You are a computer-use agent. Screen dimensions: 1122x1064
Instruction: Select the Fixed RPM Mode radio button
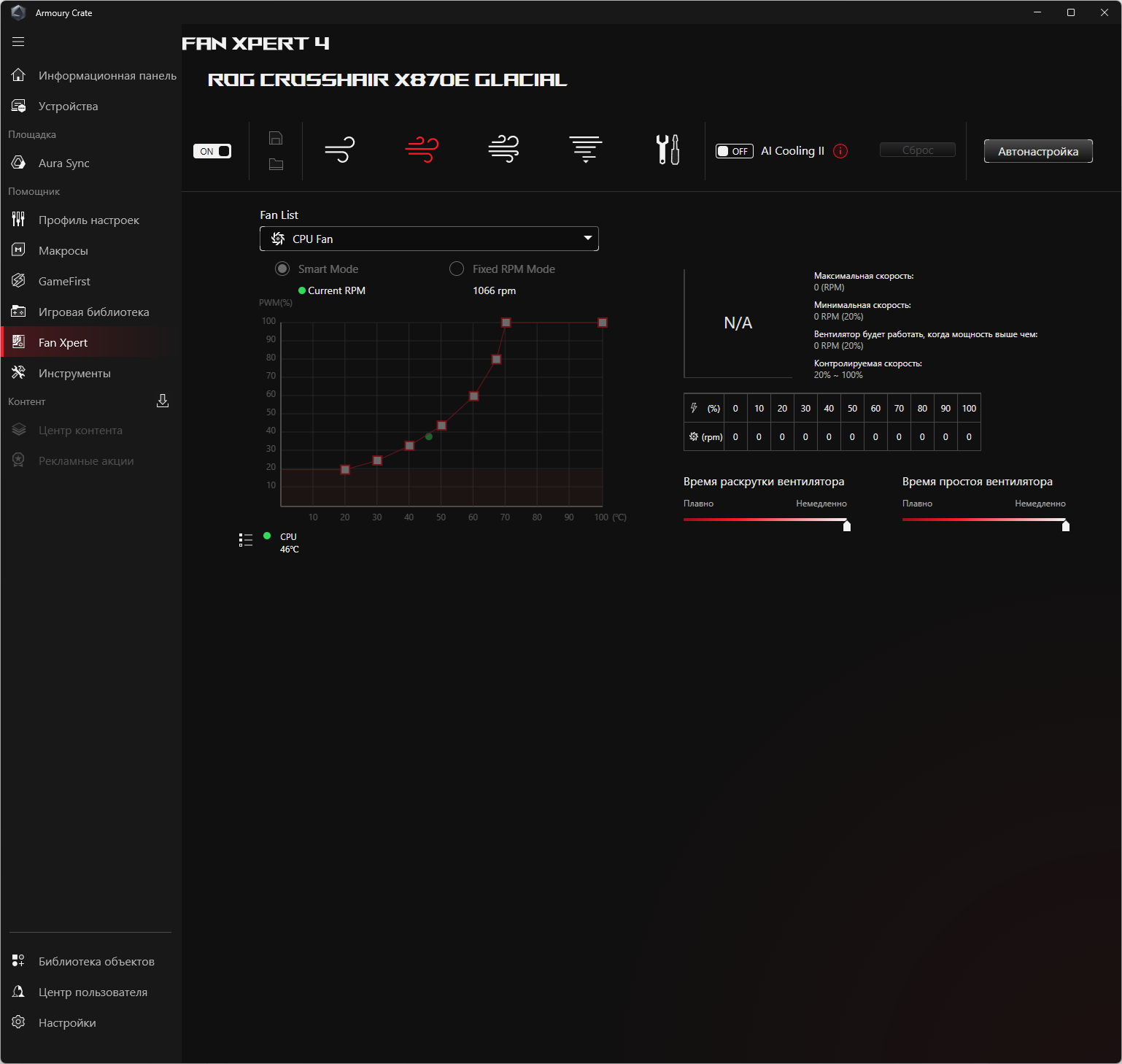(457, 269)
